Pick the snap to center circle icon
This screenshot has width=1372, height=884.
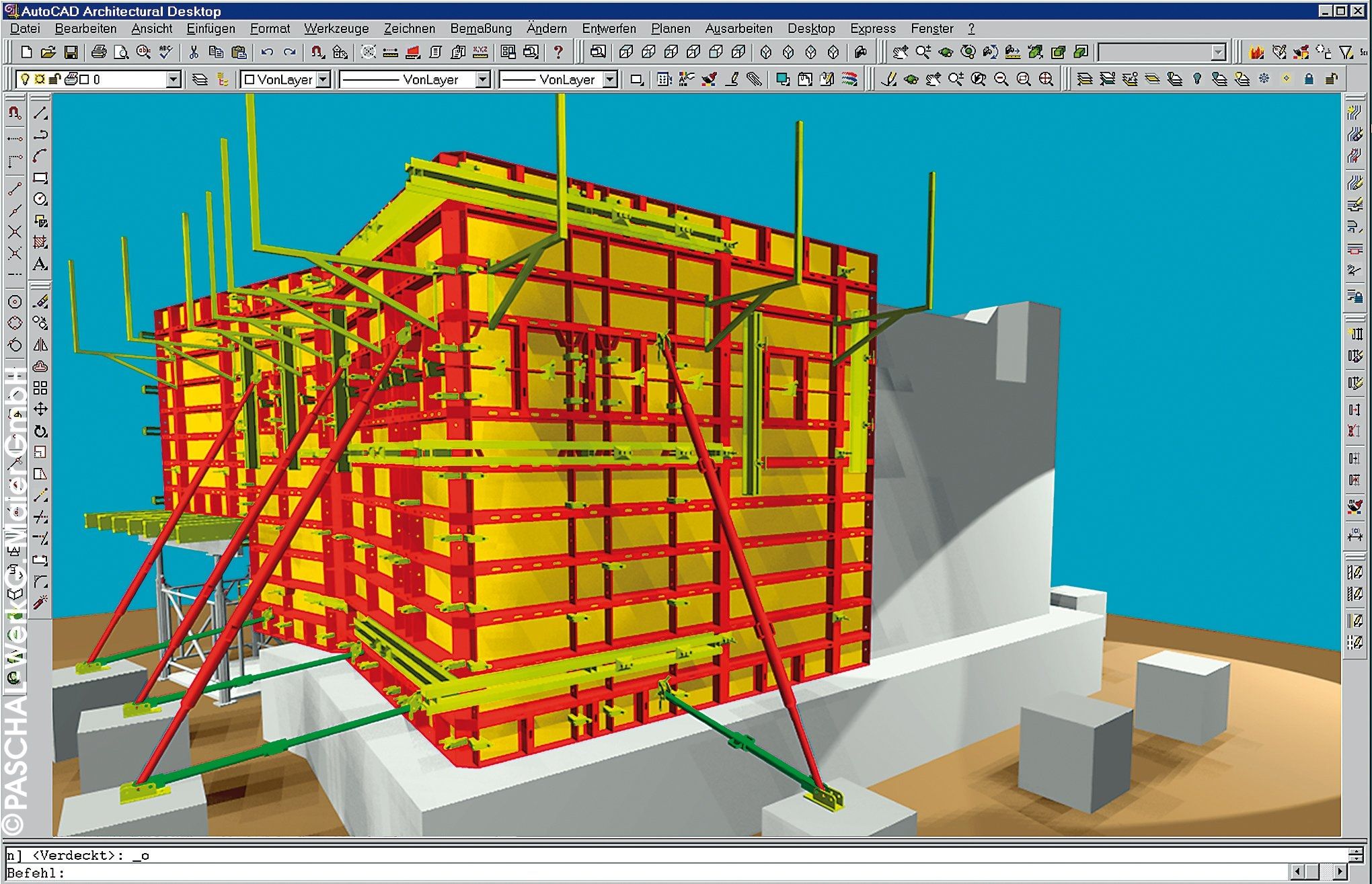point(15,302)
